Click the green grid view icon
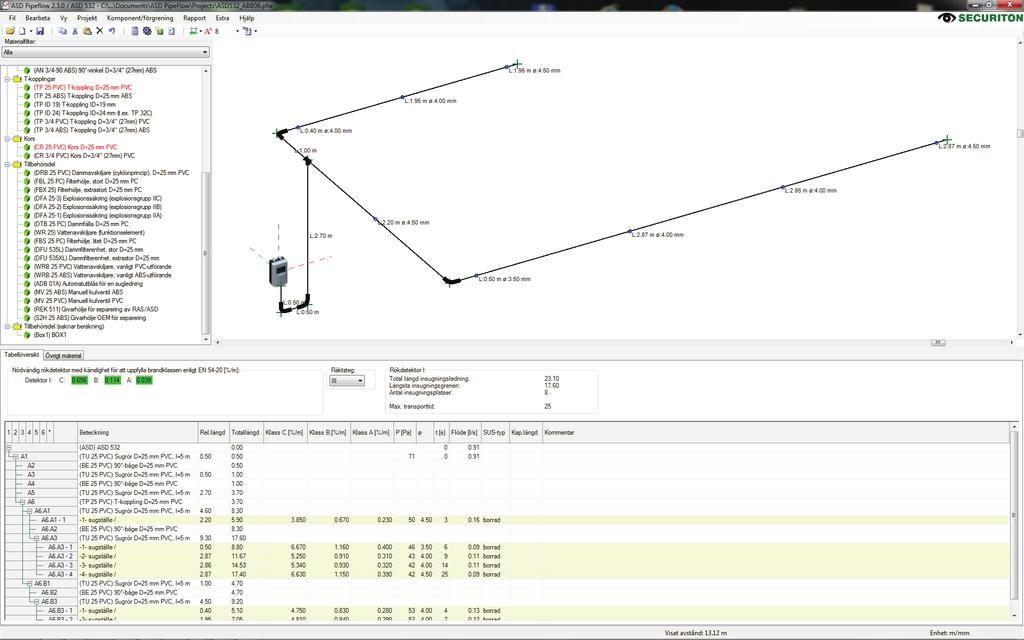The height and width of the screenshot is (640, 1024). coord(193,31)
